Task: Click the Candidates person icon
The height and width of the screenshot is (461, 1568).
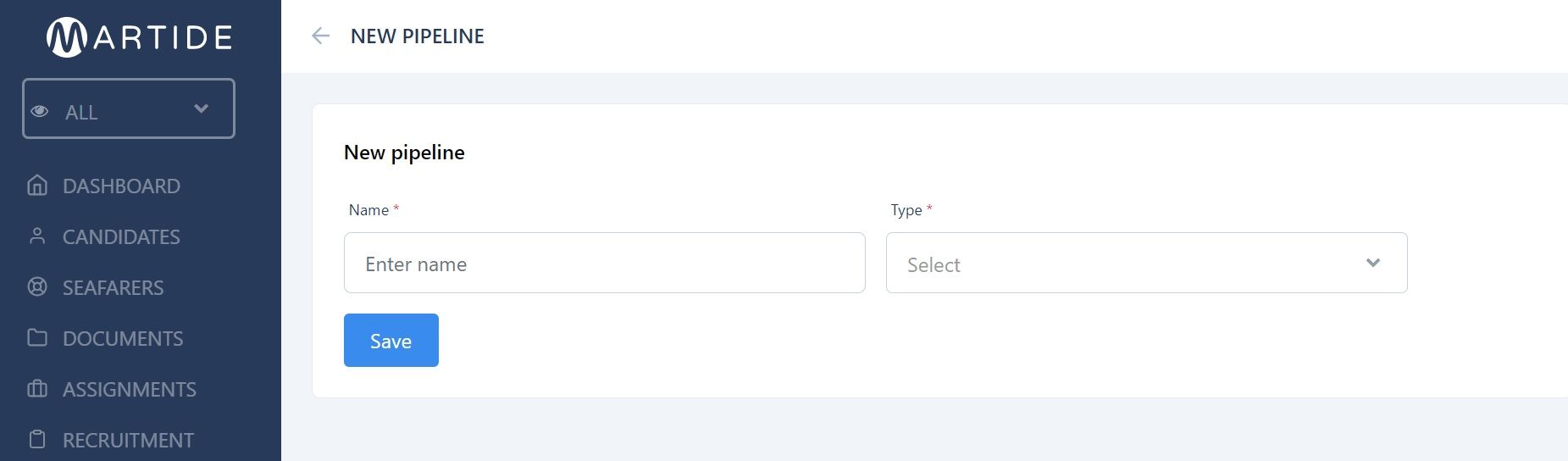Action: pos(37,236)
